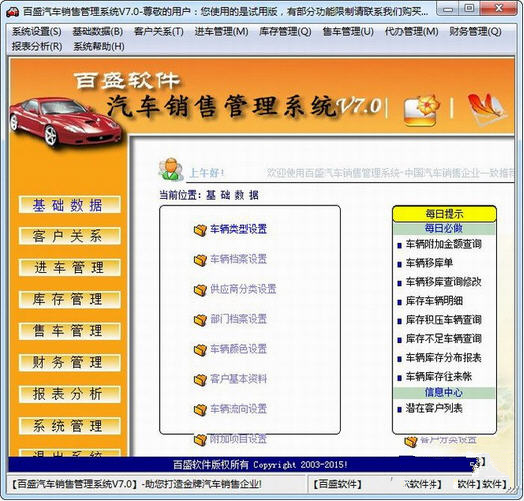Open the 基础数据(B) menu
524x501 pixels.
98,32
